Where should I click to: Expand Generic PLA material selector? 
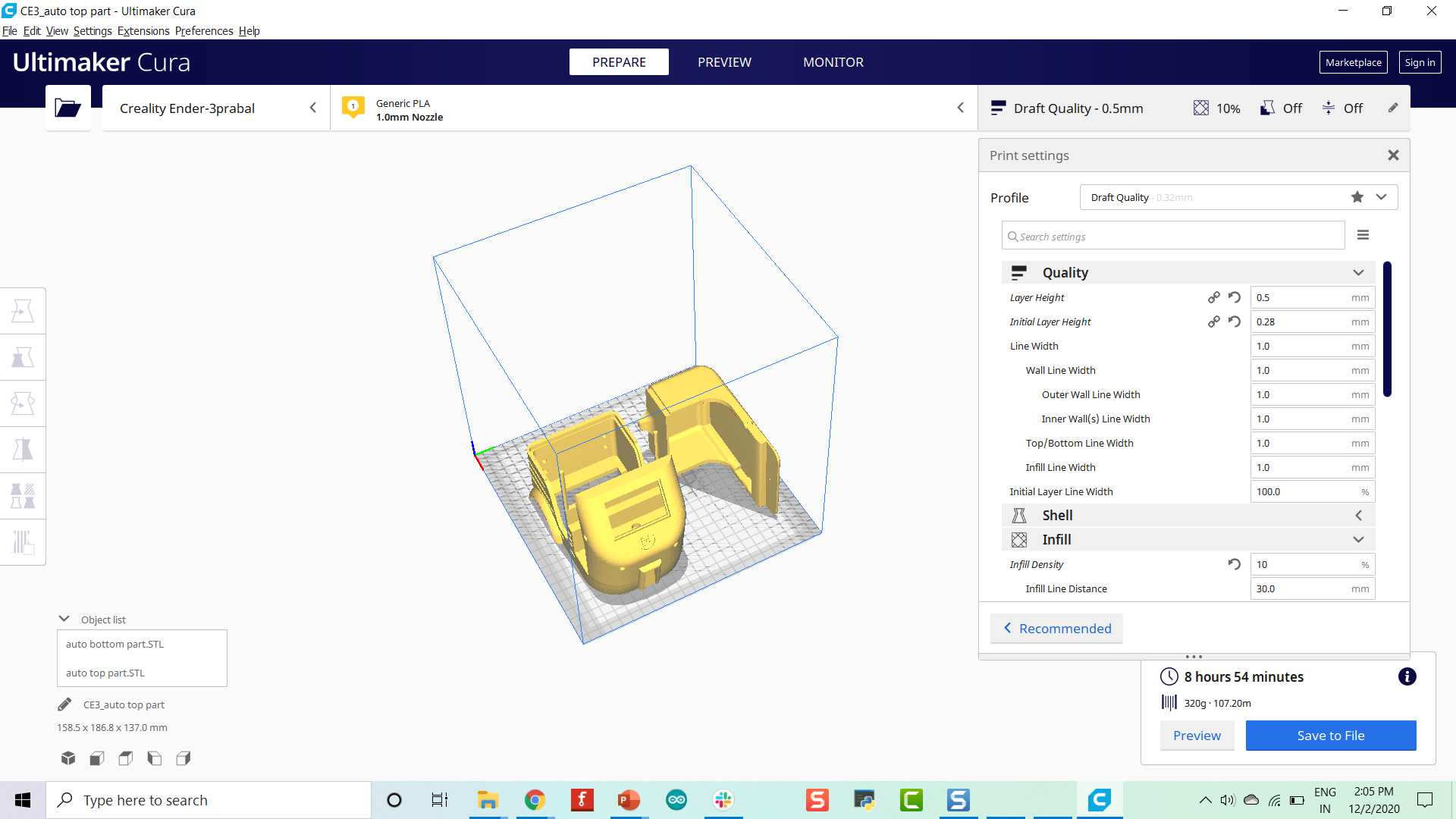[x=654, y=108]
